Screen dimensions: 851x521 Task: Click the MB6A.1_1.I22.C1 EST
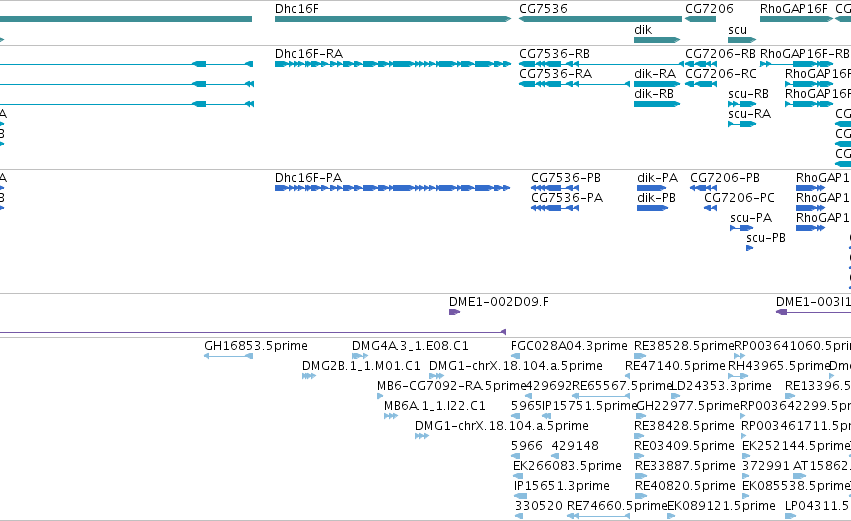tap(391, 417)
